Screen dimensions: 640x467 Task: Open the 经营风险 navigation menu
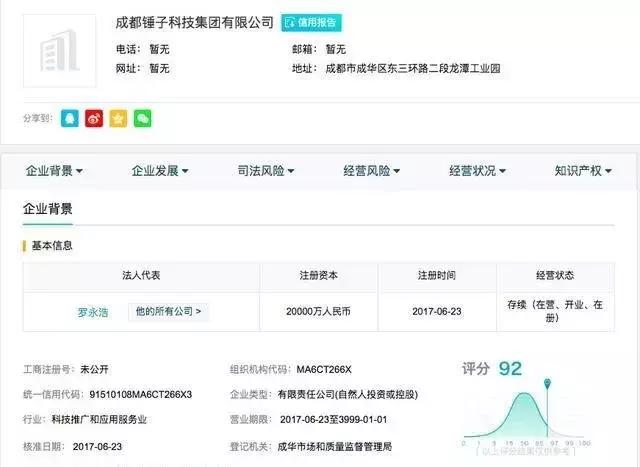[x=372, y=171]
